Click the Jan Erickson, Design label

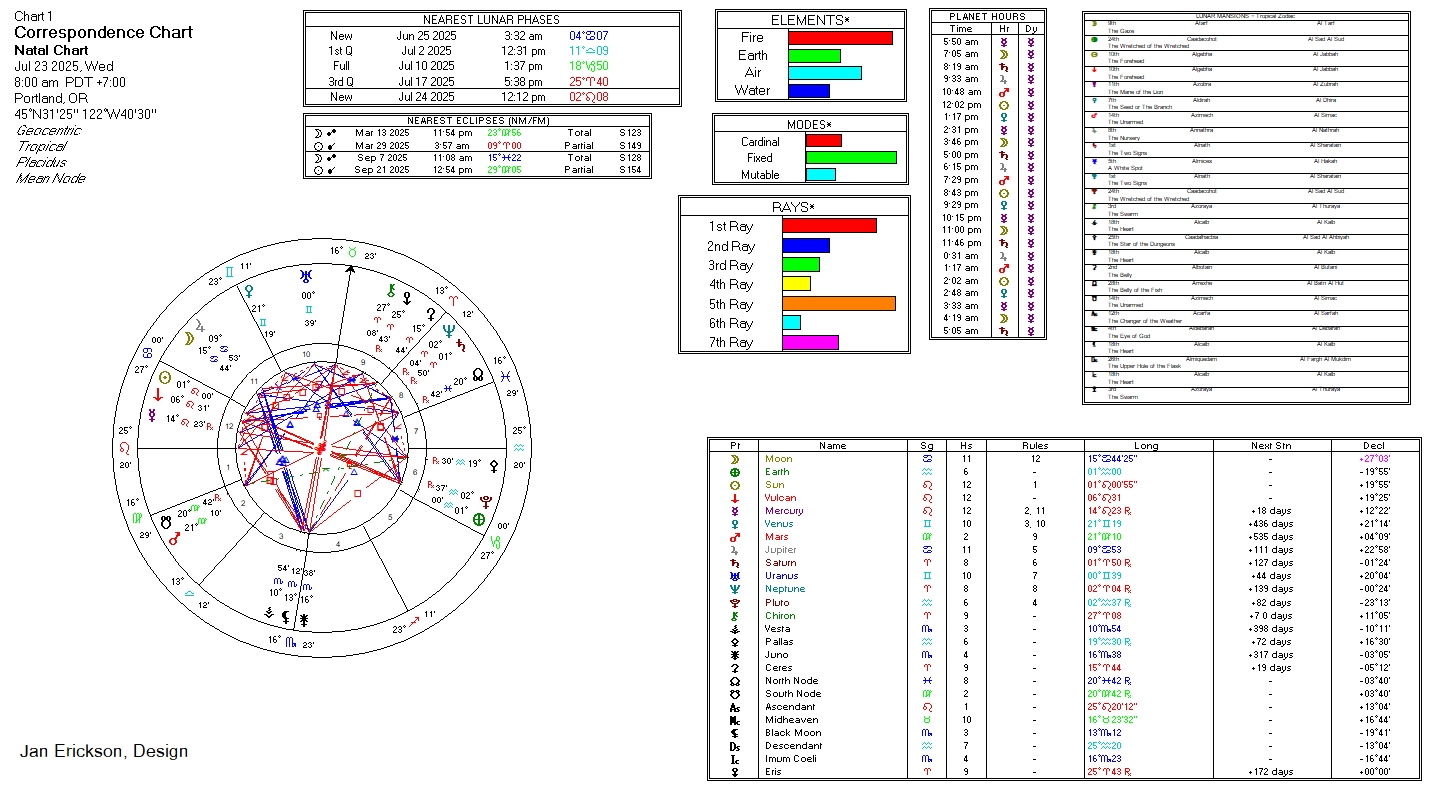pos(104,751)
